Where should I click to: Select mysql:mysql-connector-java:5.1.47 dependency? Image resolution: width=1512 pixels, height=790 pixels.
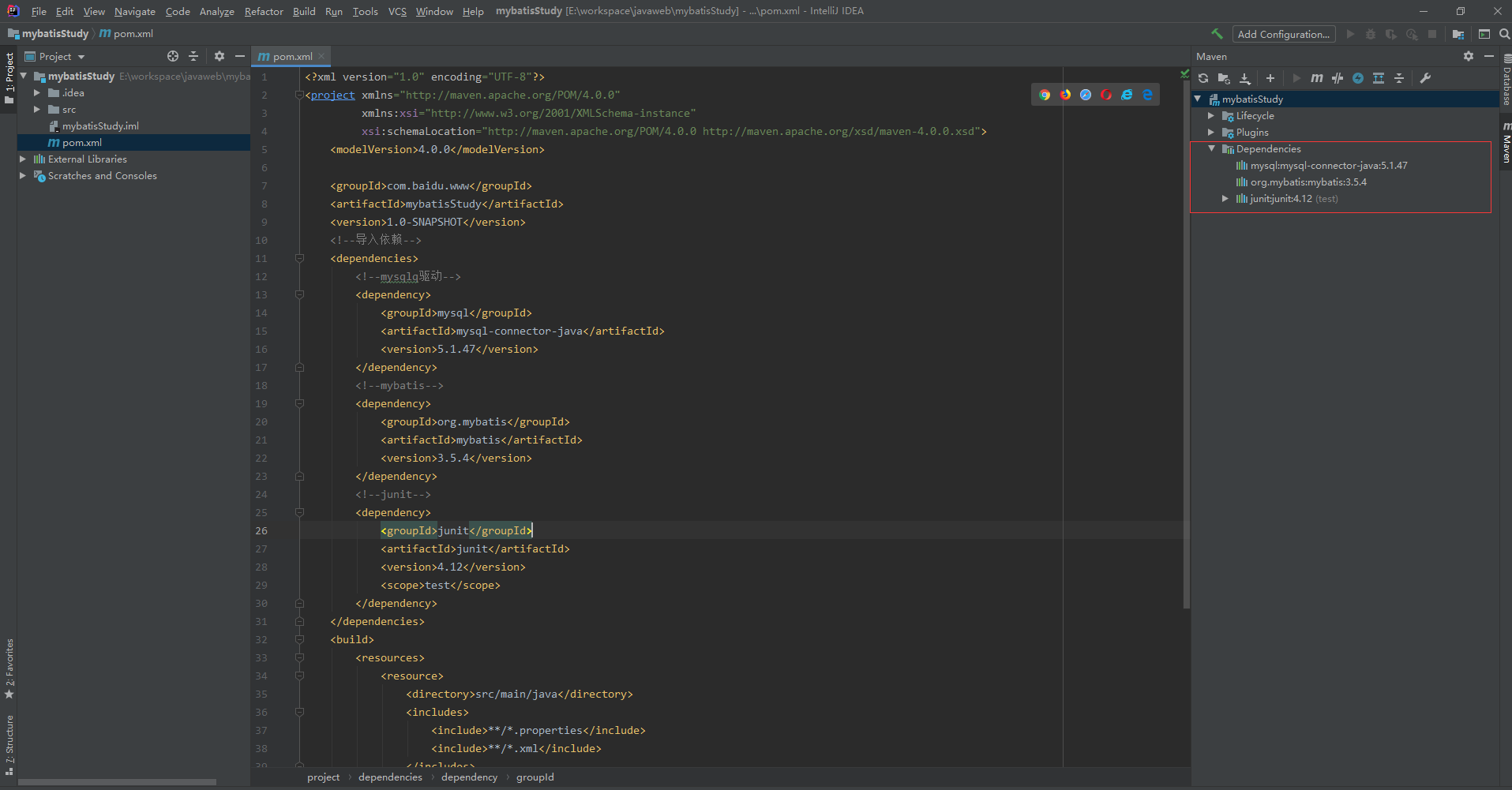click(x=1329, y=165)
